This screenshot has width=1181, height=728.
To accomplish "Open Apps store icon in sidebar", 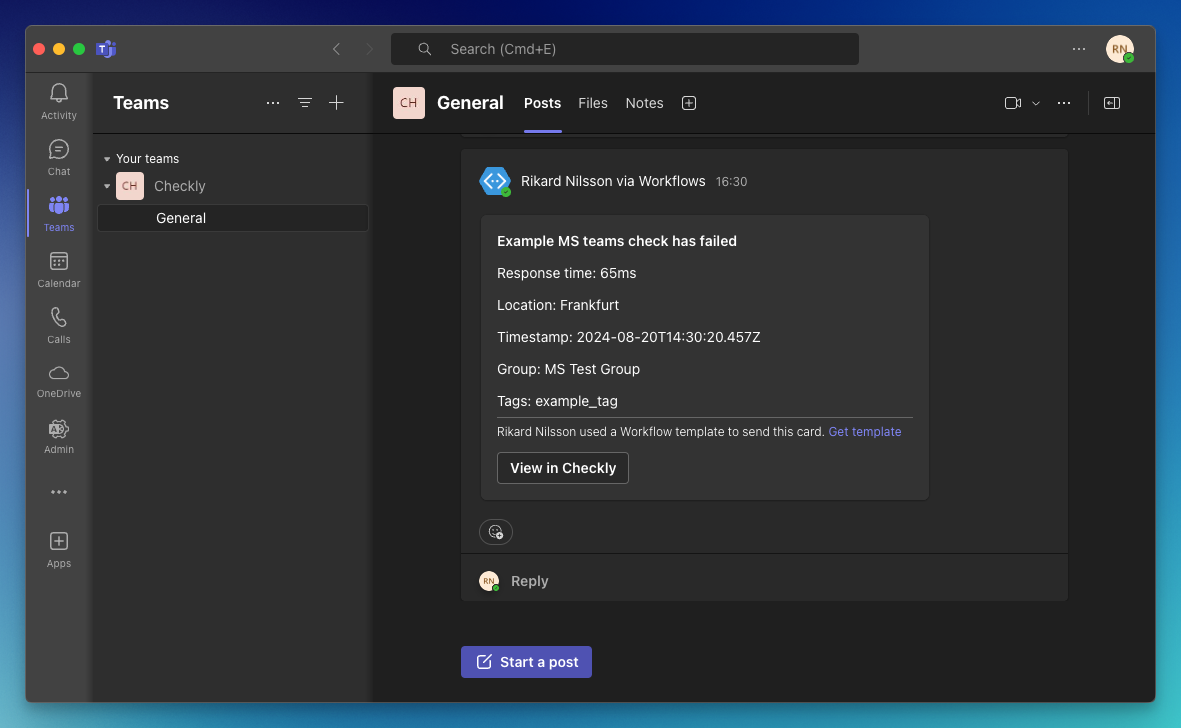I will click(59, 541).
